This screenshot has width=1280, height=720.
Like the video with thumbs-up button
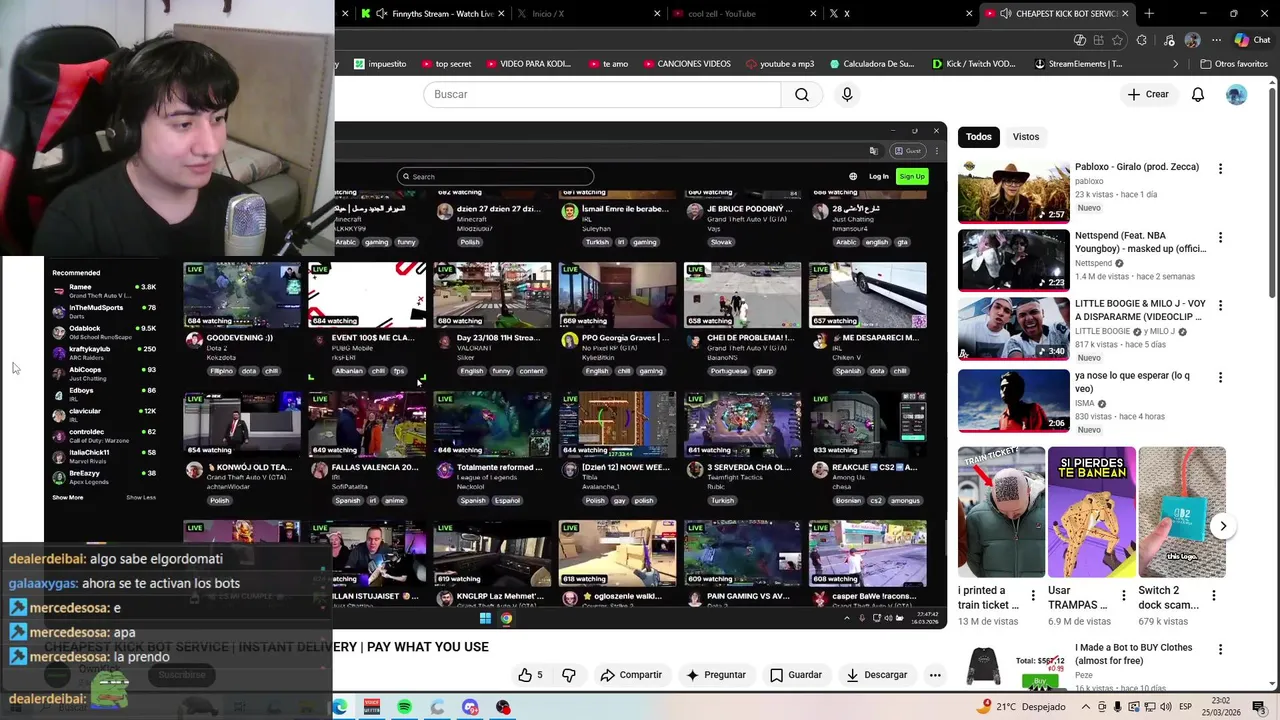(530, 675)
